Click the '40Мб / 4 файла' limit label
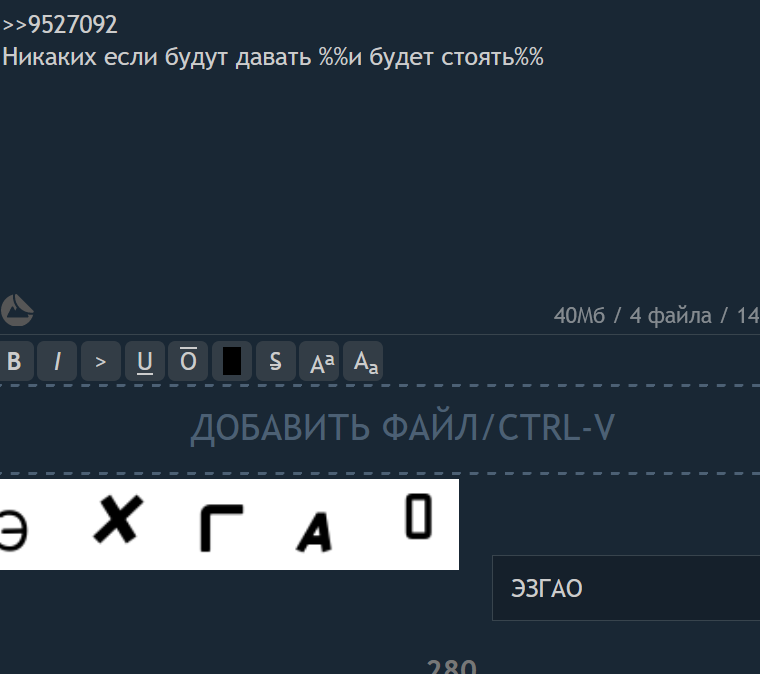 click(633, 316)
